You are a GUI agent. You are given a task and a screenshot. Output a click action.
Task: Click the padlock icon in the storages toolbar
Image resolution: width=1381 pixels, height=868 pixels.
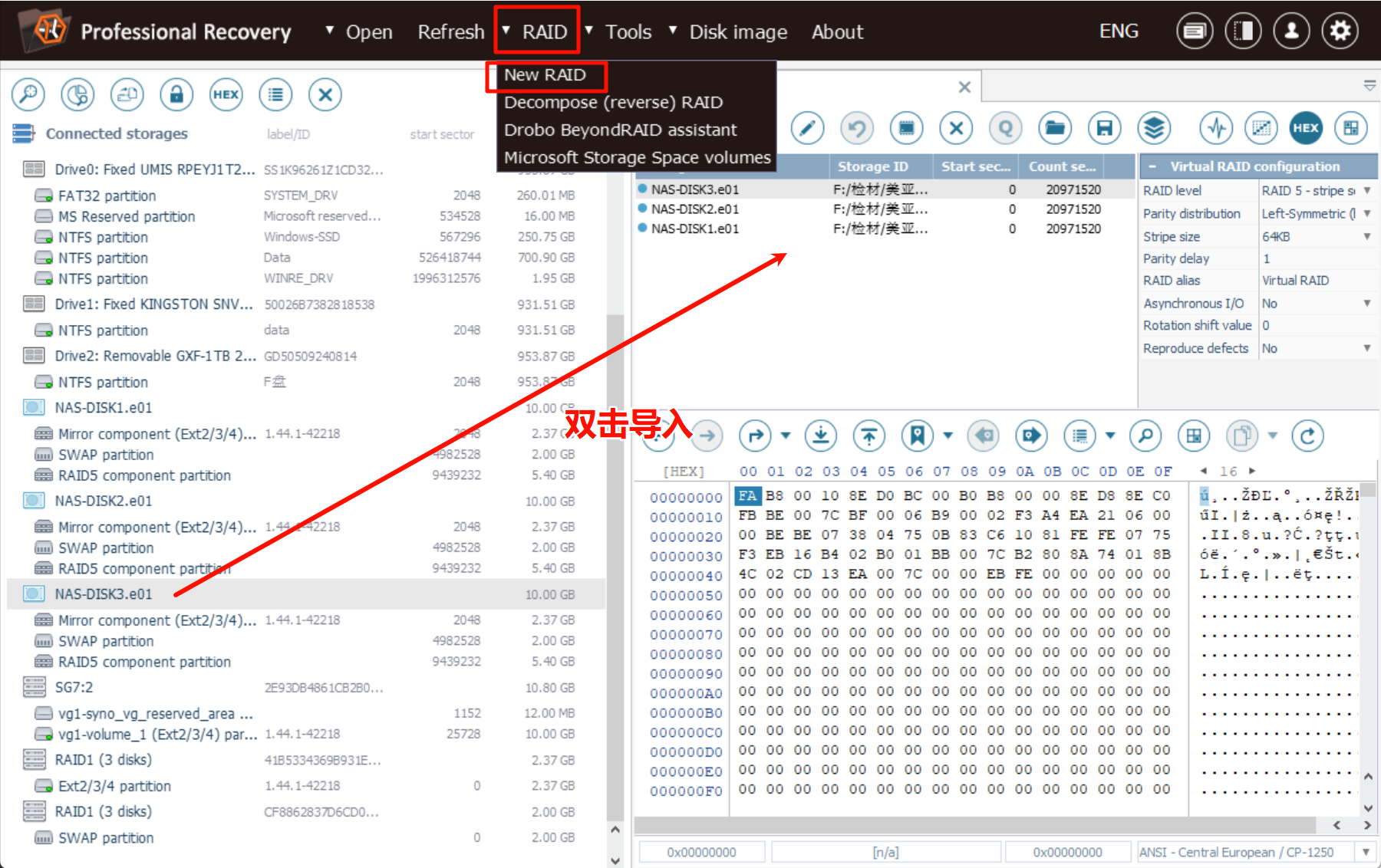[176, 95]
